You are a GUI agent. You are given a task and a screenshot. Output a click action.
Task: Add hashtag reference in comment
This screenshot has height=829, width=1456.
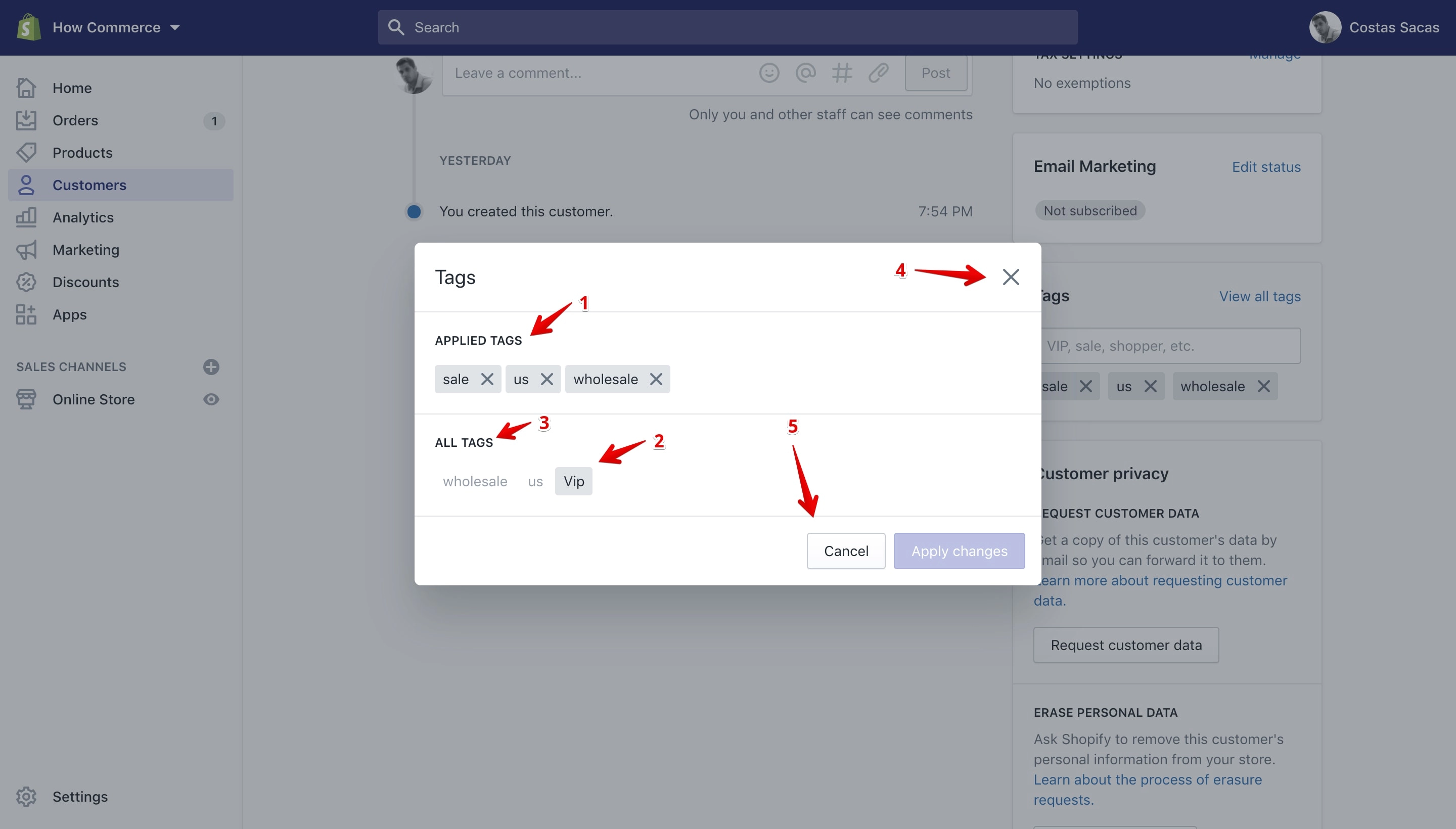point(842,73)
